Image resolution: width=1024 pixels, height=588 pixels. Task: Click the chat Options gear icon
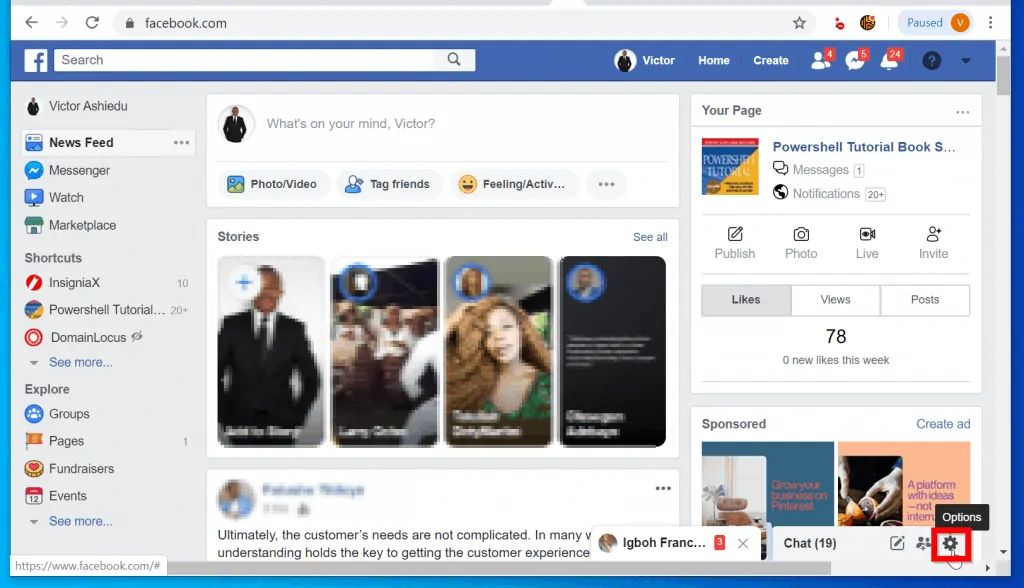pyautogui.click(x=948, y=544)
